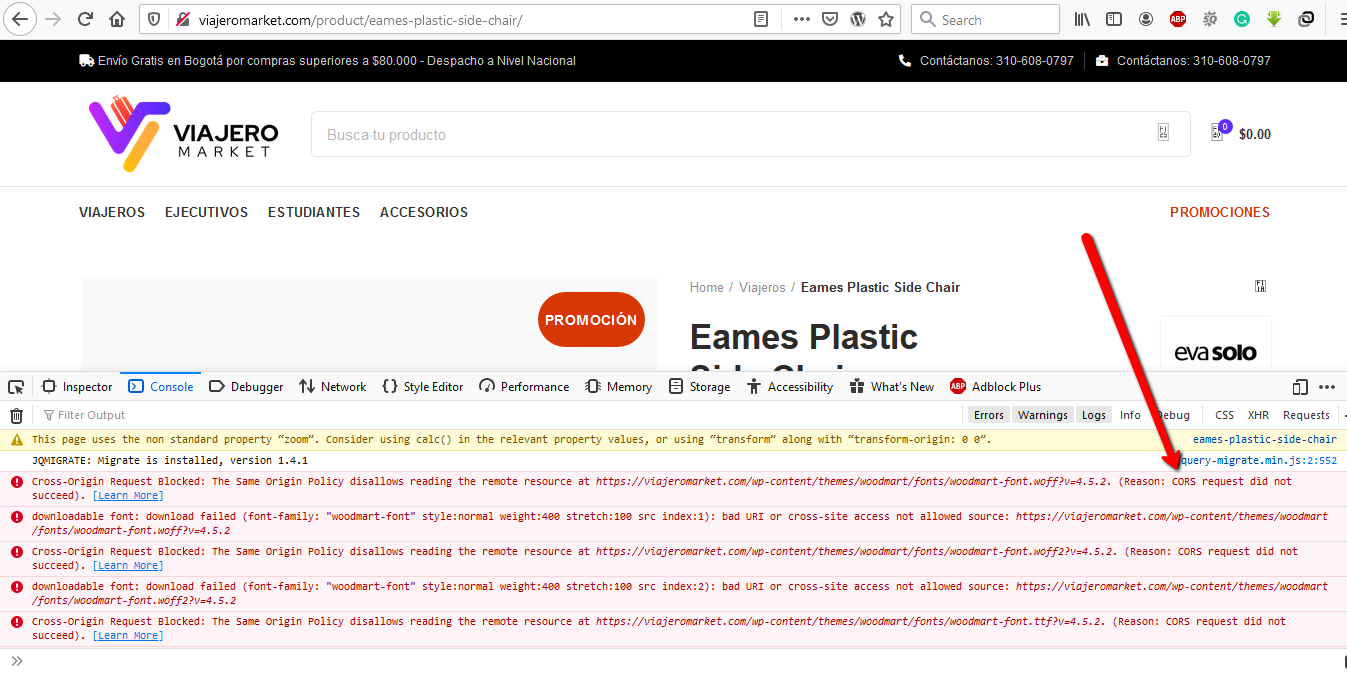
Task: Click the PROMOCIÓN badge on product image
Action: 591,320
